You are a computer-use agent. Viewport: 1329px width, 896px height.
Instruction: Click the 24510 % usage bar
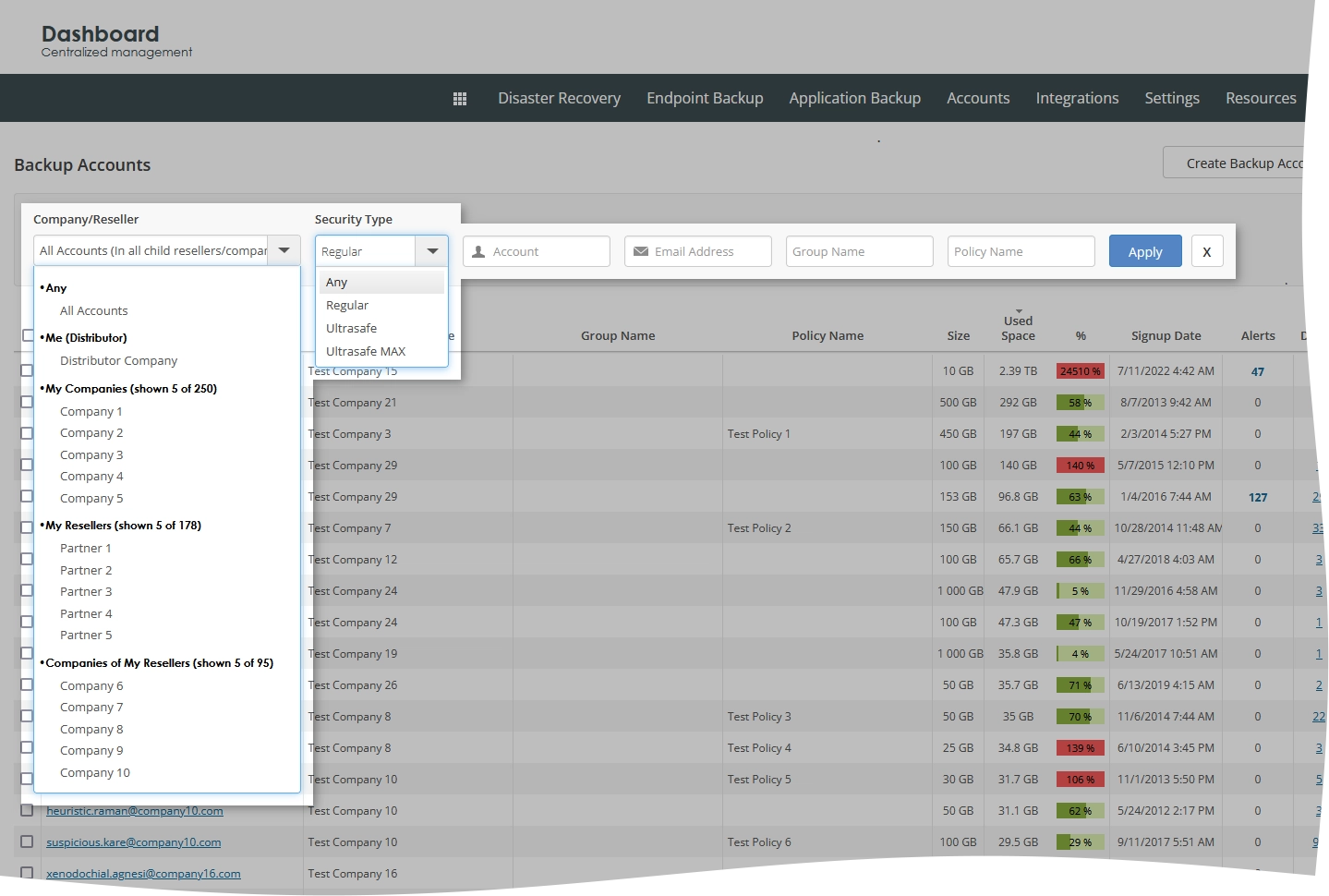[1081, 371]
